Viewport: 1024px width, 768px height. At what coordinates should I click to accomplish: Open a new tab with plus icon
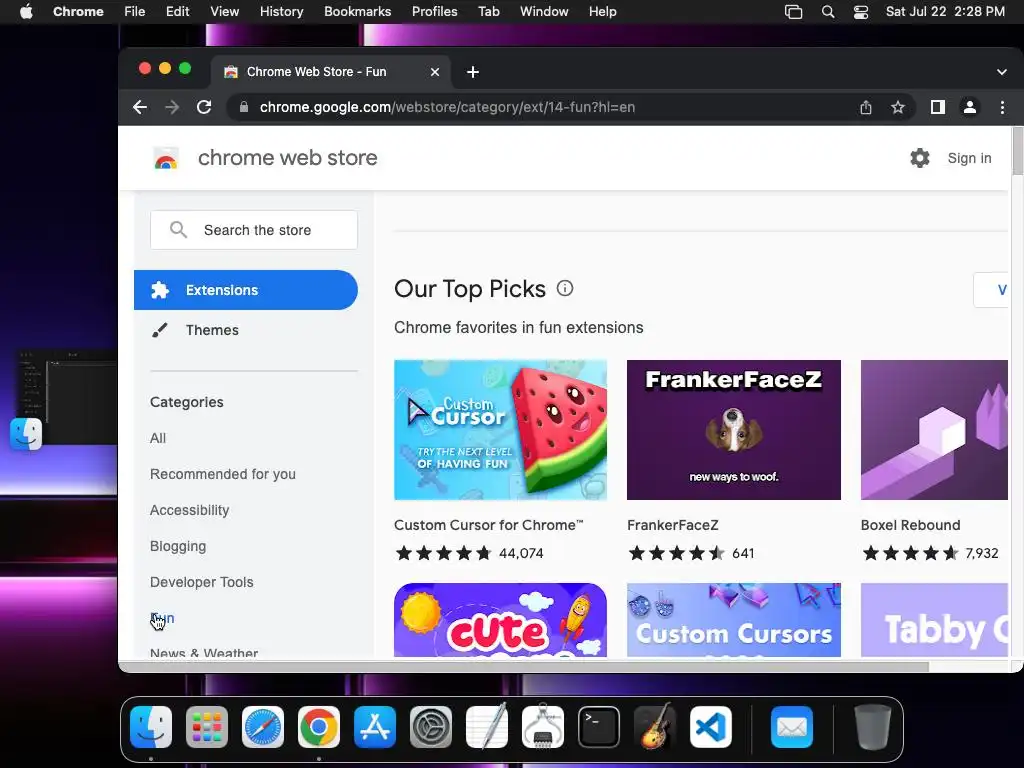click(x=473, y=72)
